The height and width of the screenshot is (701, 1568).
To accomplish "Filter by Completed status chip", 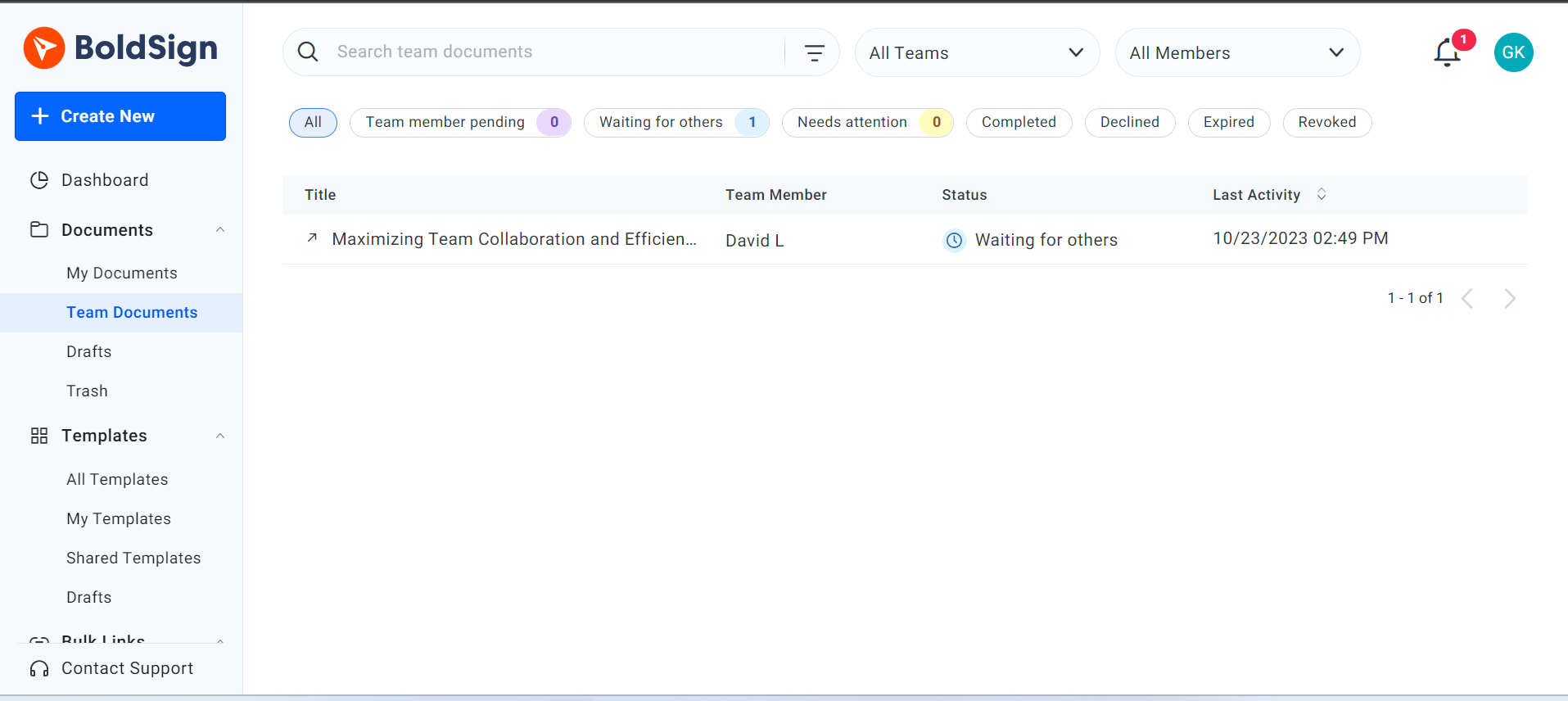I will [x=1019, y=122].
